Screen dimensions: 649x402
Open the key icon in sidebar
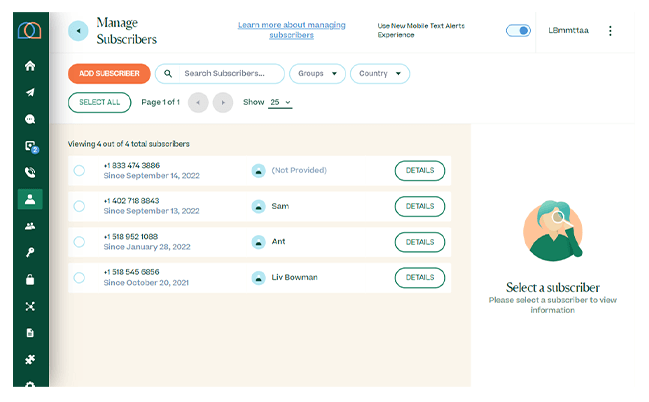pos(30,252)
